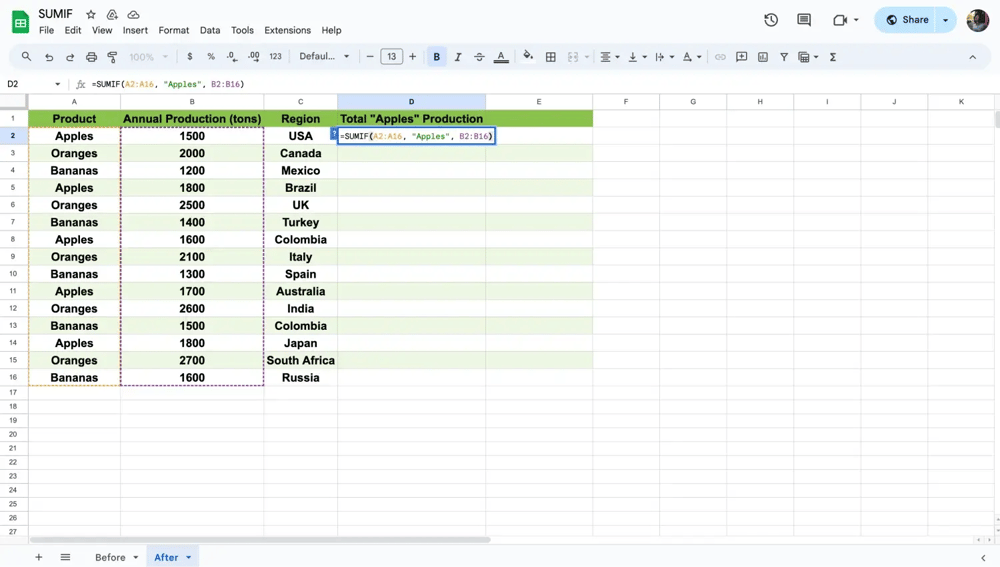Open the comments panel icon
The height and width of the screenshot is (567, 1000).
tap(804, 20)
